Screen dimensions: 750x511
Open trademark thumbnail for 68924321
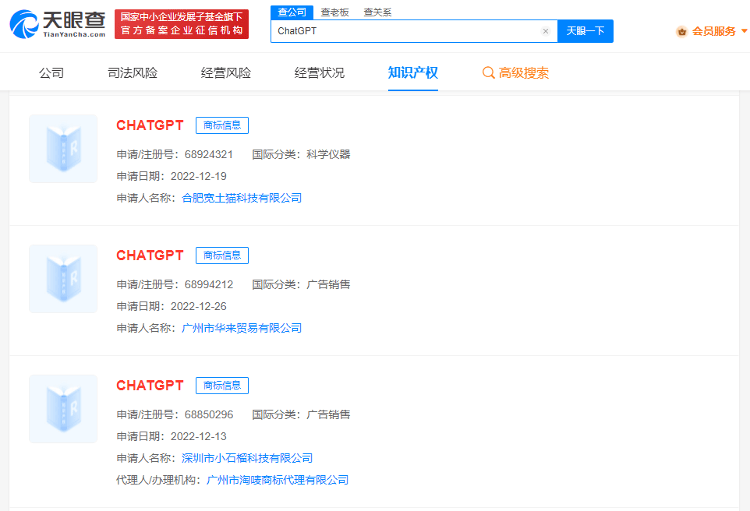(x=63, y=148)
